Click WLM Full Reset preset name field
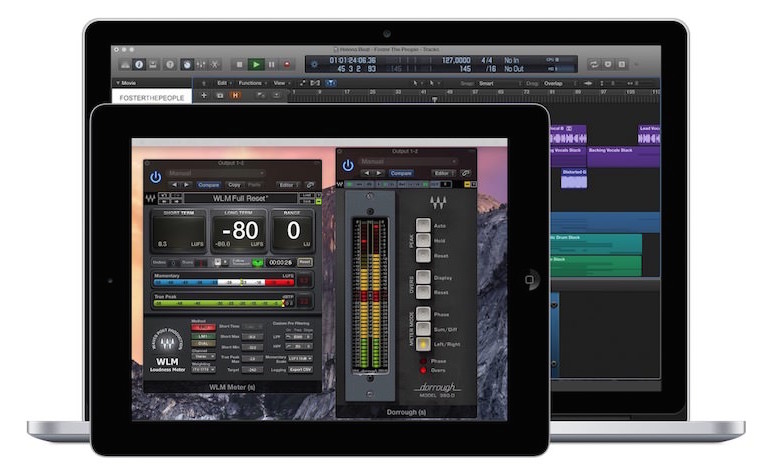The width and height of the screenshot is (777, 476). [x=240, y=198]
